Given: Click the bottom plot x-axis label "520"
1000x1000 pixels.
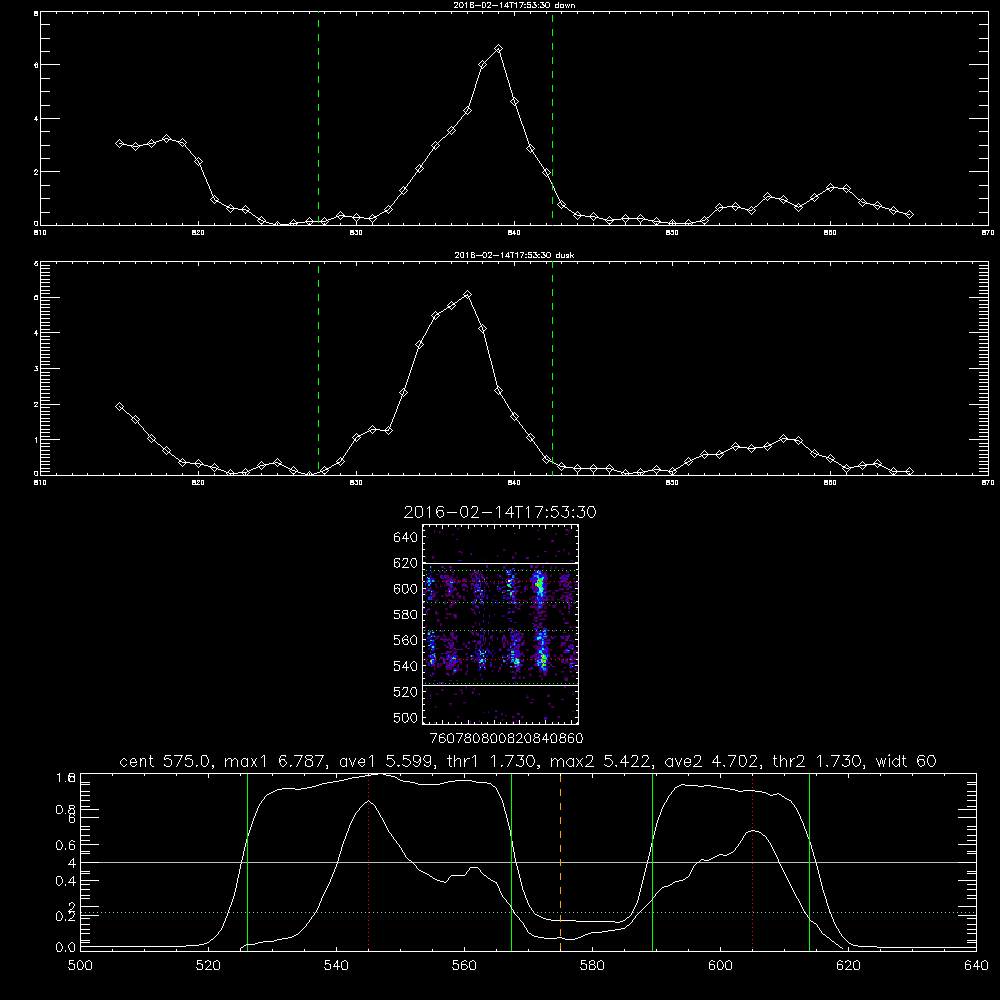Looking at the screenshot, I should (208, 966).
